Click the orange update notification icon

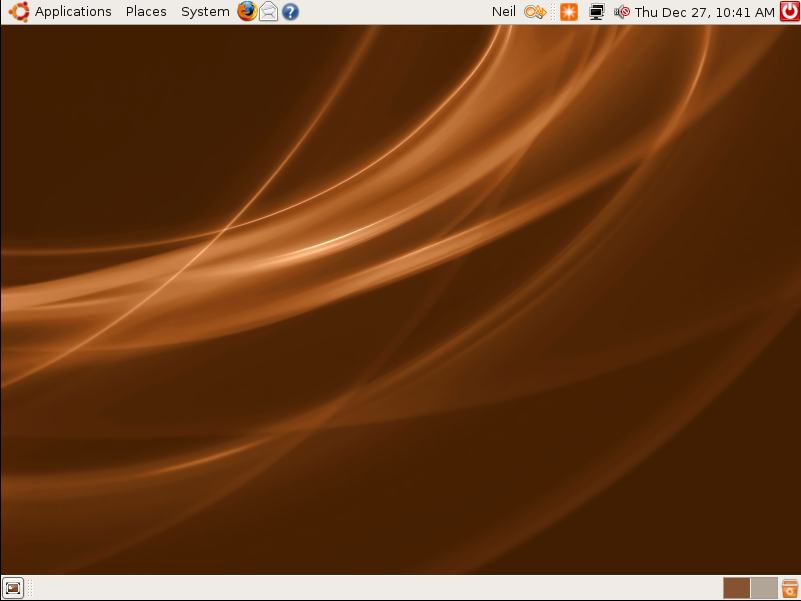[568, 12]
